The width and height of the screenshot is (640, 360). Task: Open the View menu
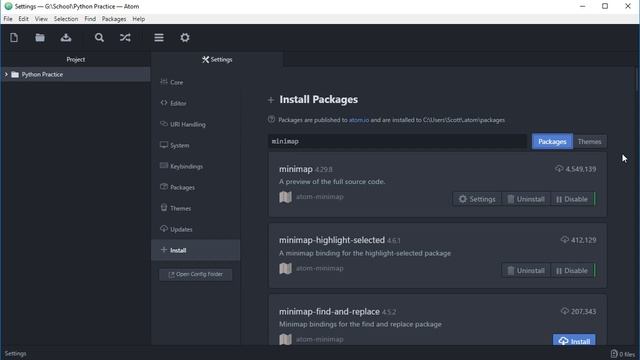(41, 19)
